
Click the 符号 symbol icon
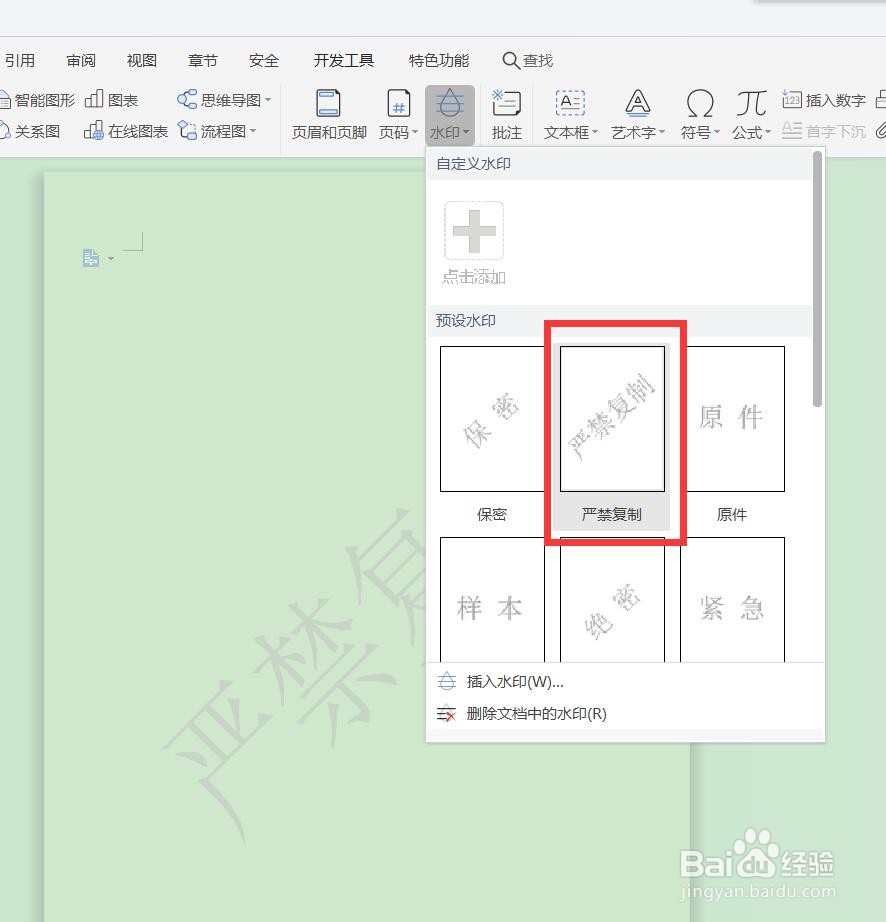(700, 103)
